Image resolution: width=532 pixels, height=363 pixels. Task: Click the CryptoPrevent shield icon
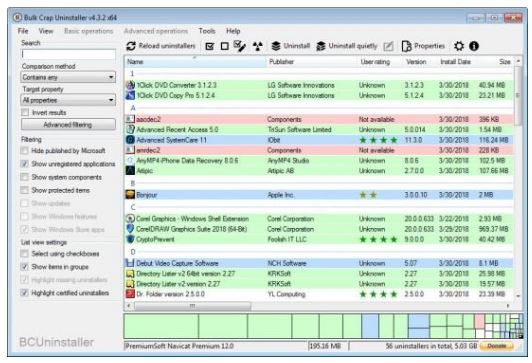[x=130, y=239]
